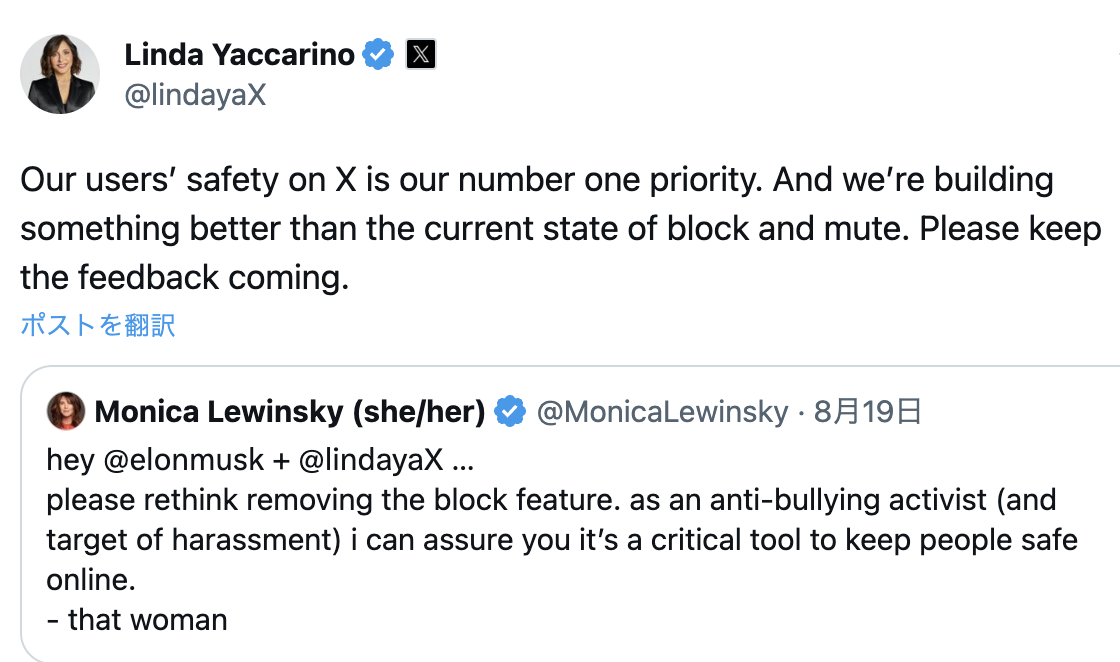Click the main post text about users' safety
The width and height of the screenshot is (1120, 662).
pos(561,229)
